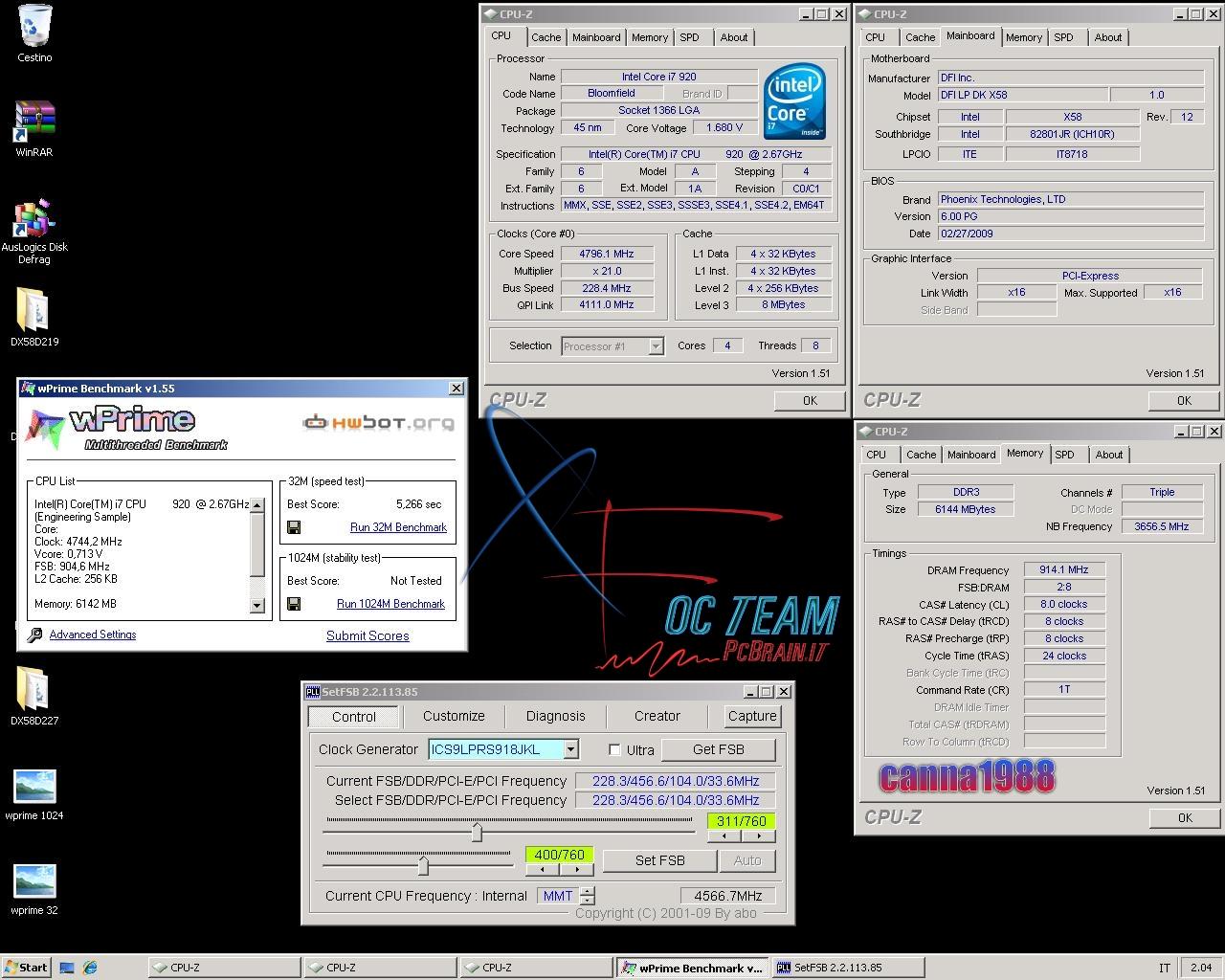Click the save icon for 32M score
This screenshot has width=1225, height=980.
(x=294, y=527)
